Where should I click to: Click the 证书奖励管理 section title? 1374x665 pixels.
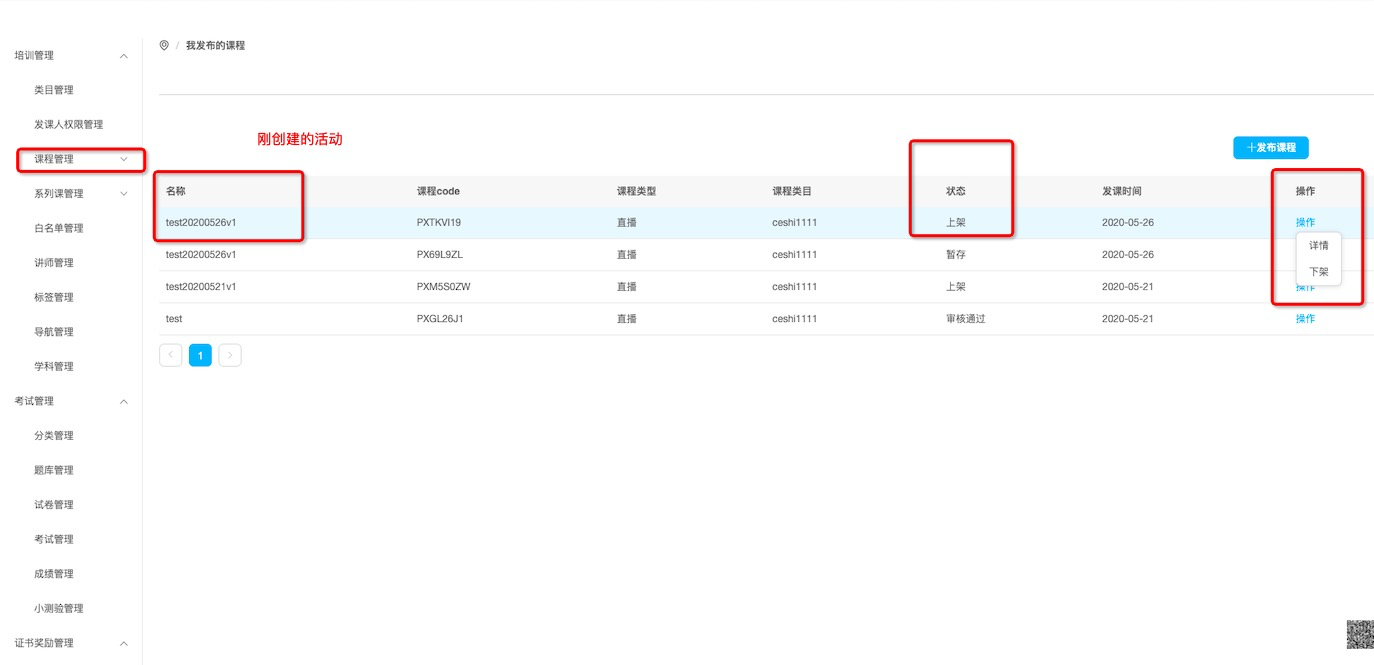pos(44,643)
